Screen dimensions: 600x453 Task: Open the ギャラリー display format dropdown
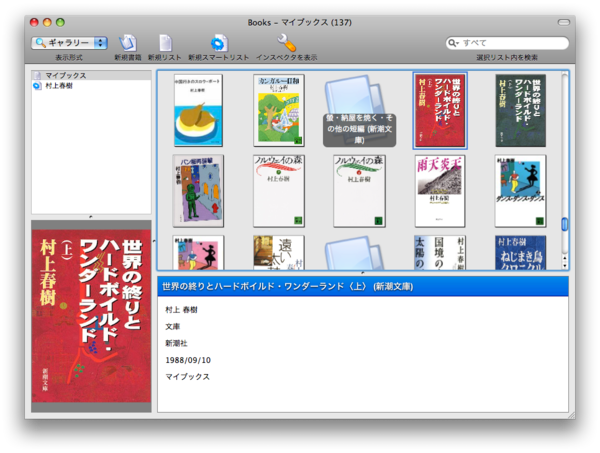pyautogui.click(x=69, y=42)
